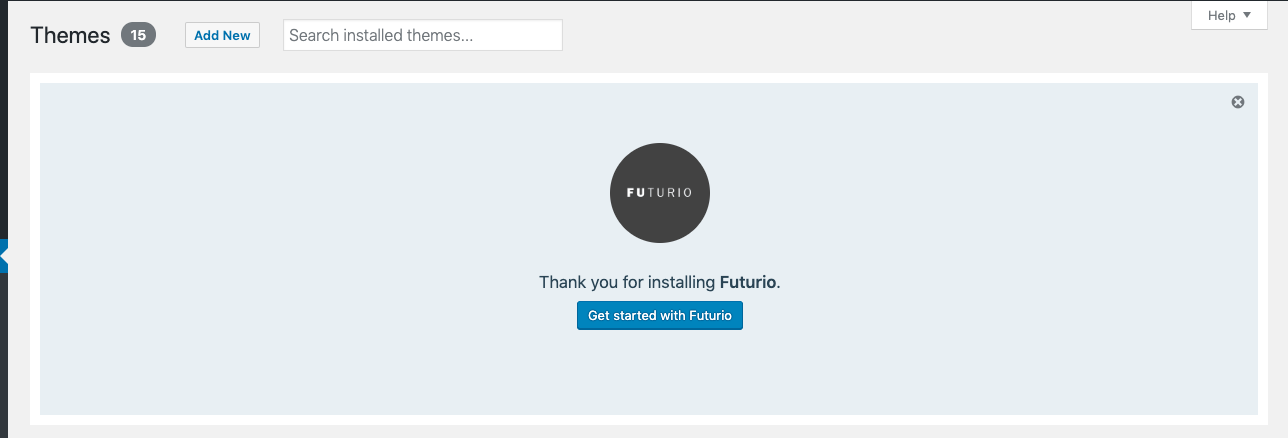
Task: Click the bold Futurio word in the message
Action: 747,282
